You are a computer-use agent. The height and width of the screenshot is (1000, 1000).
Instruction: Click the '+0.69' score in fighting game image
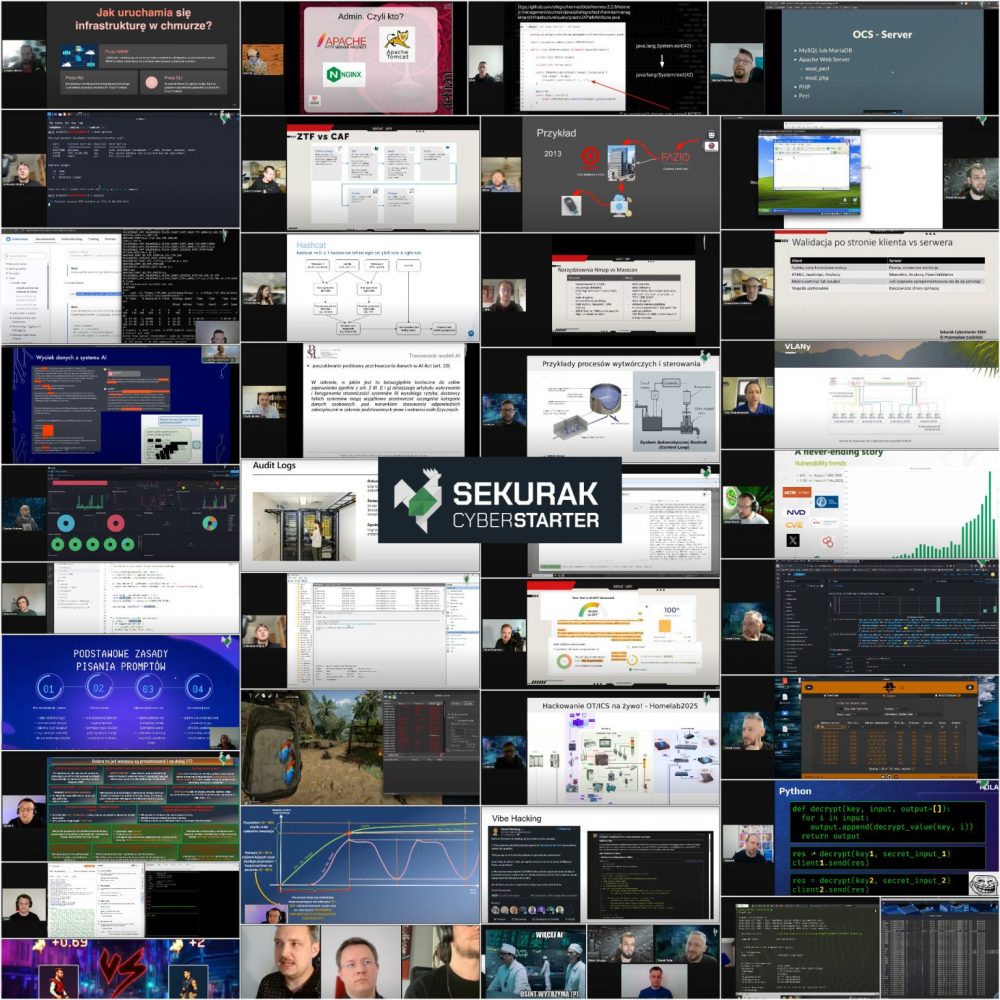(70, 943)
